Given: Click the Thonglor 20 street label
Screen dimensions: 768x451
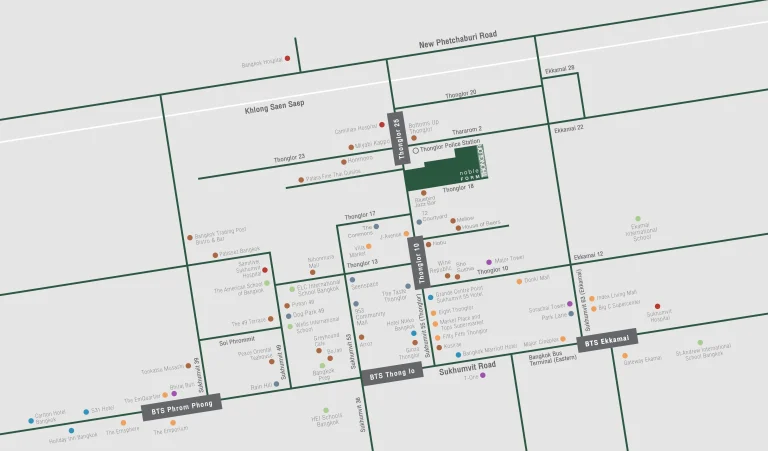Looking at the screenshot, I should [x=460, y=94].
